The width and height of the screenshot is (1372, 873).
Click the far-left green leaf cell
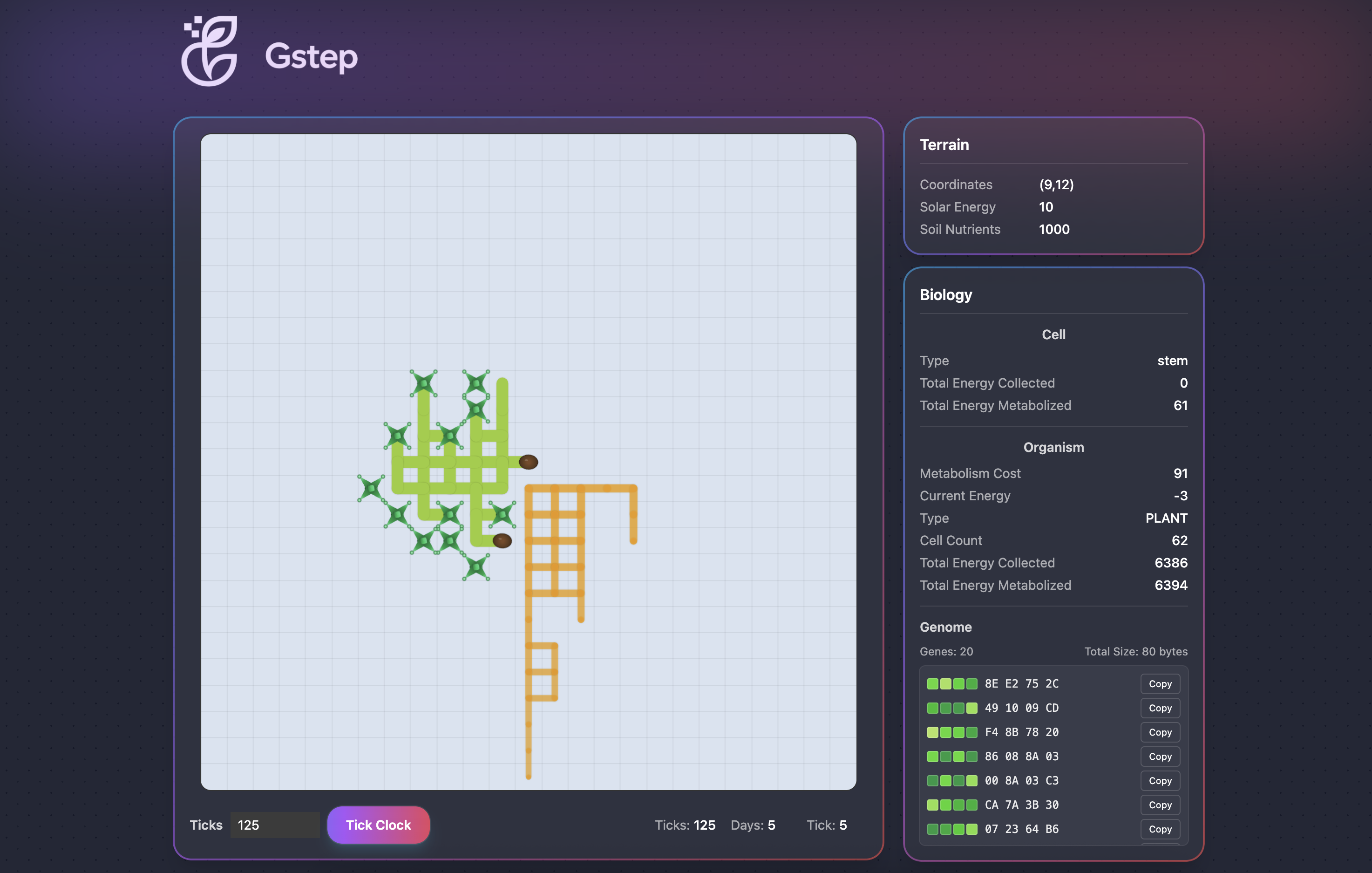371,488
